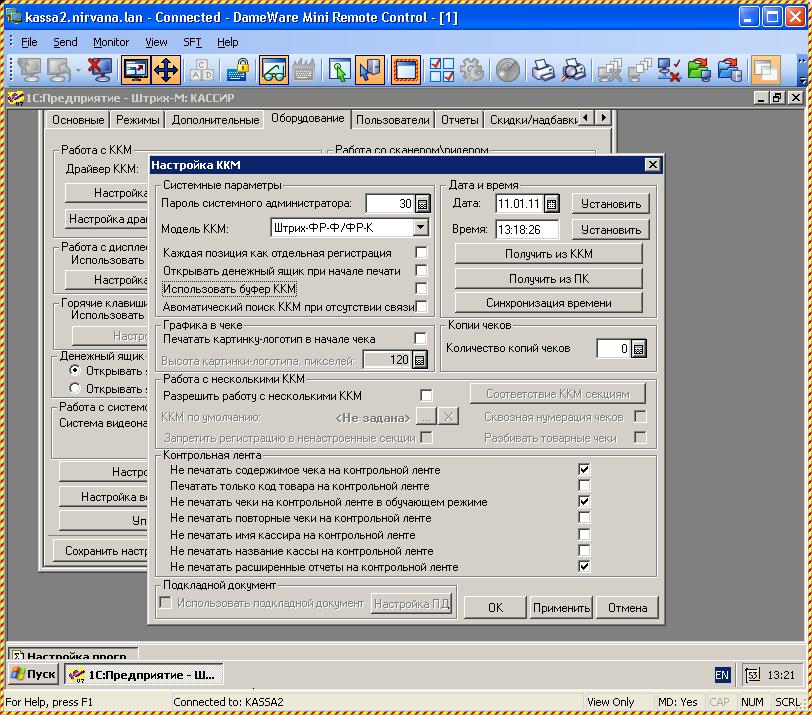Toggle the orange dashed border window icon
Screen dimensions: 812x715
coord(405,70)
